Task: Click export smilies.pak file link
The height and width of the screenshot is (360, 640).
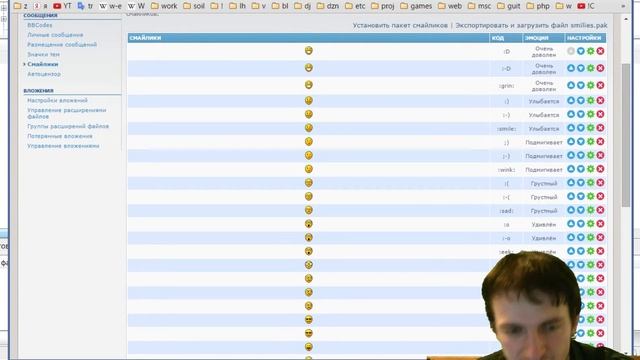Action: click(x=531, y=25)
